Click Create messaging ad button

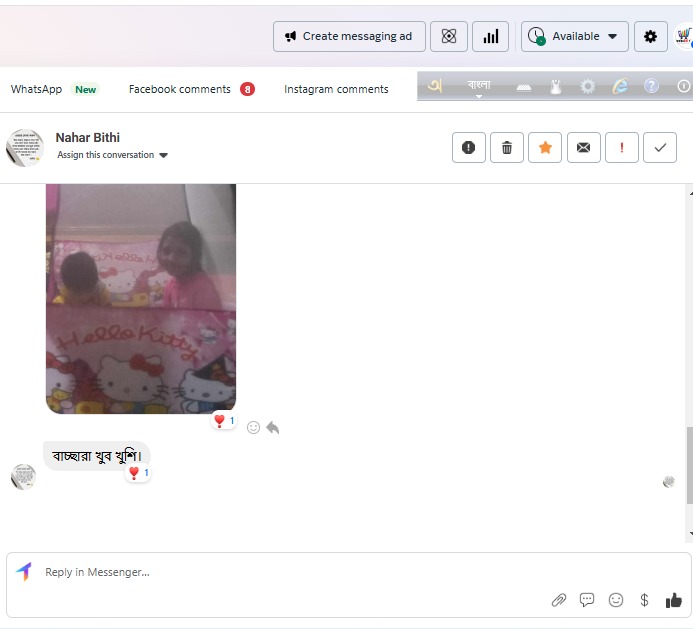click(x=349, y=37)
